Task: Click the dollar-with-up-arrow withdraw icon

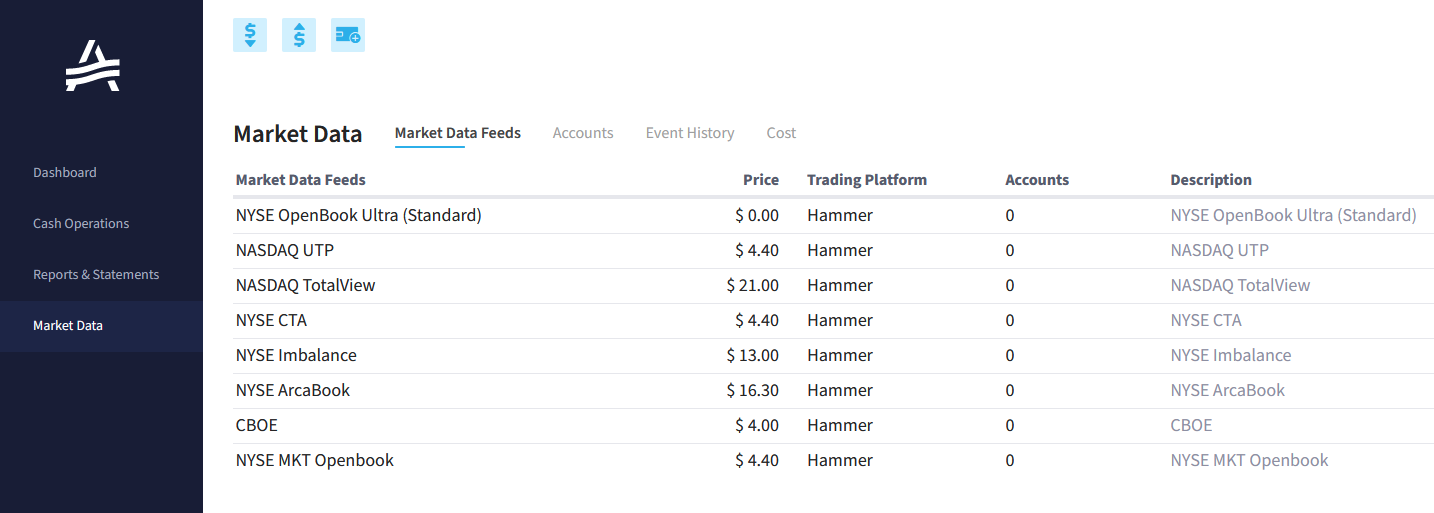Action: (299, 35)
